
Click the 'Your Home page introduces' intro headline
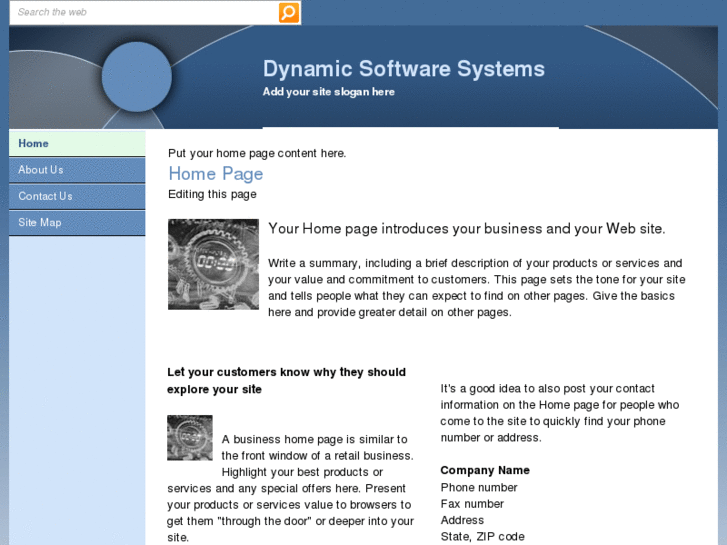[x=466, y=229]
